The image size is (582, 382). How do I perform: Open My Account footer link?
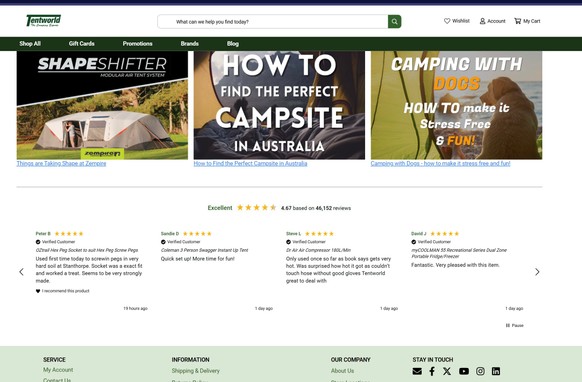[x=58, y=370]
